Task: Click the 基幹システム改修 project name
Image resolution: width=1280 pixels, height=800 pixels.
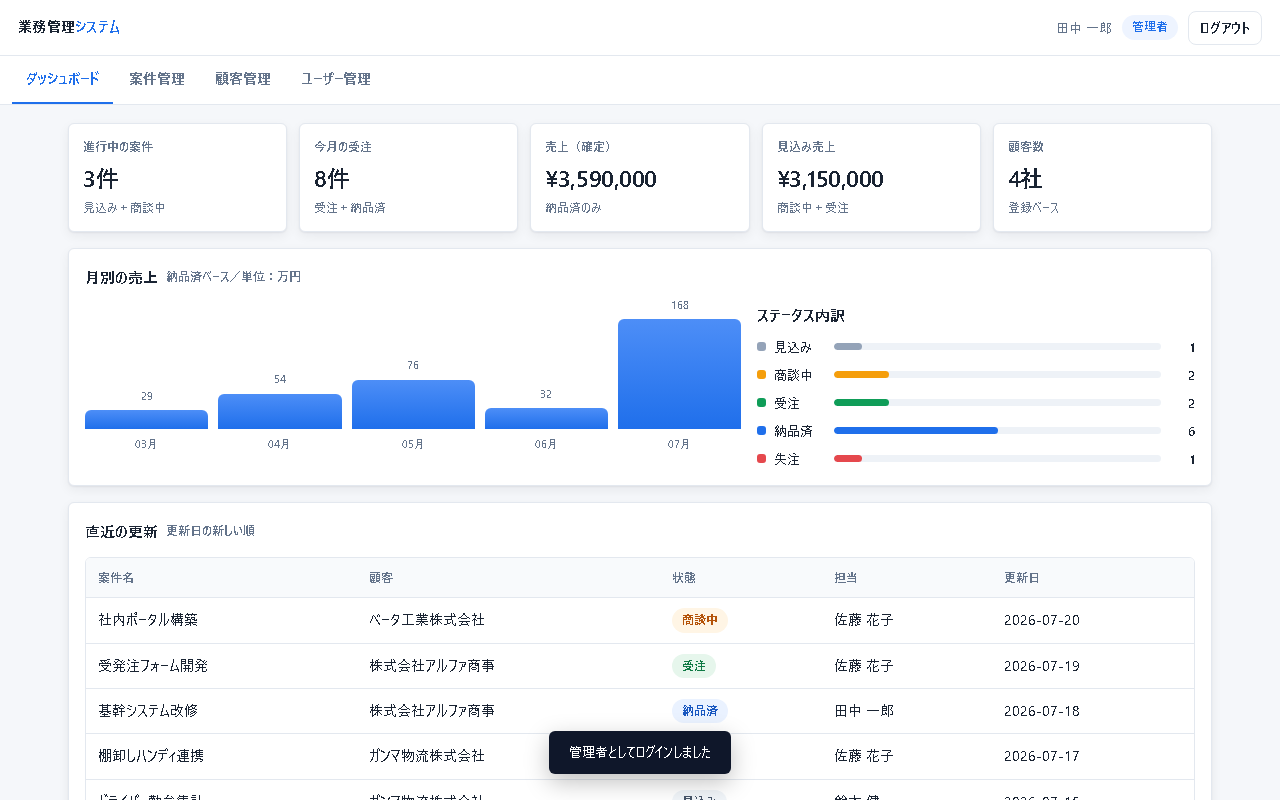Action: [148, 711]
